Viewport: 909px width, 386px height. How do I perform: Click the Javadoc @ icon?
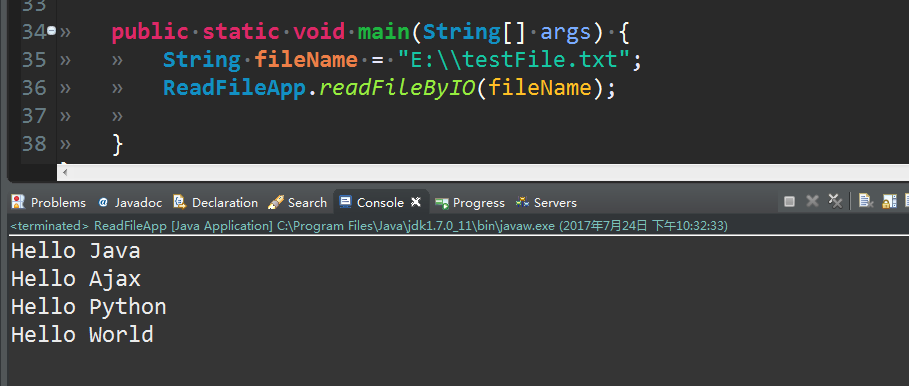103,202
